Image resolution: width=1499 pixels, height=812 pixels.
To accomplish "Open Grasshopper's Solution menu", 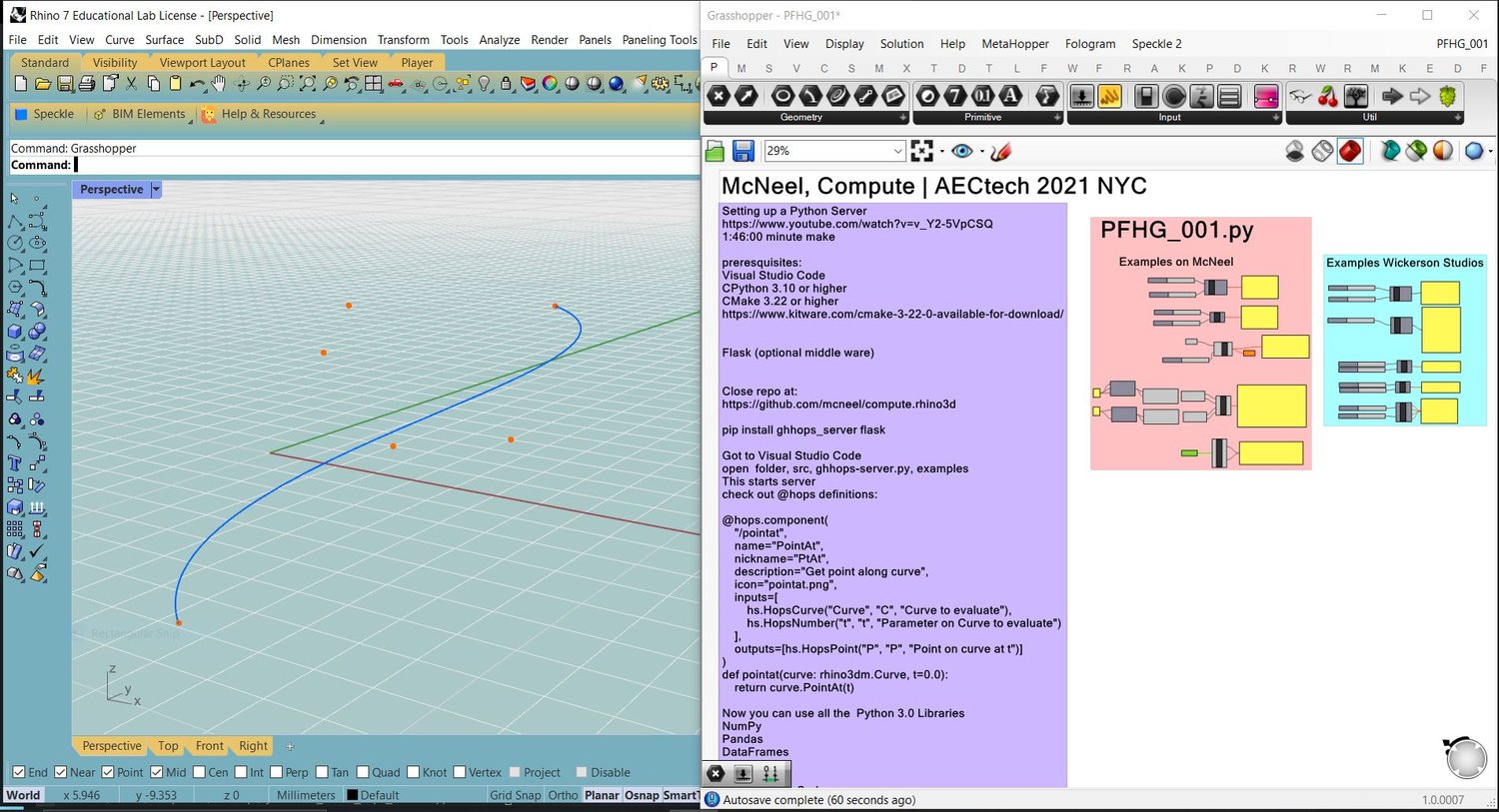I will [x=901, y=44].
